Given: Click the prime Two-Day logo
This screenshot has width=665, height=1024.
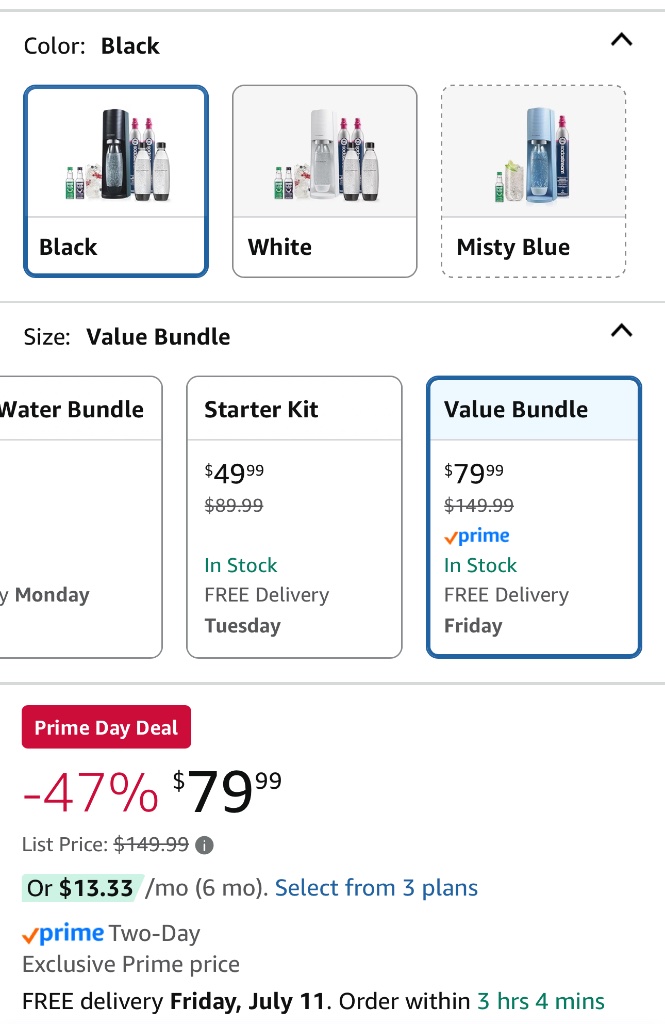Looking at the screenshot, I should 64,934.
